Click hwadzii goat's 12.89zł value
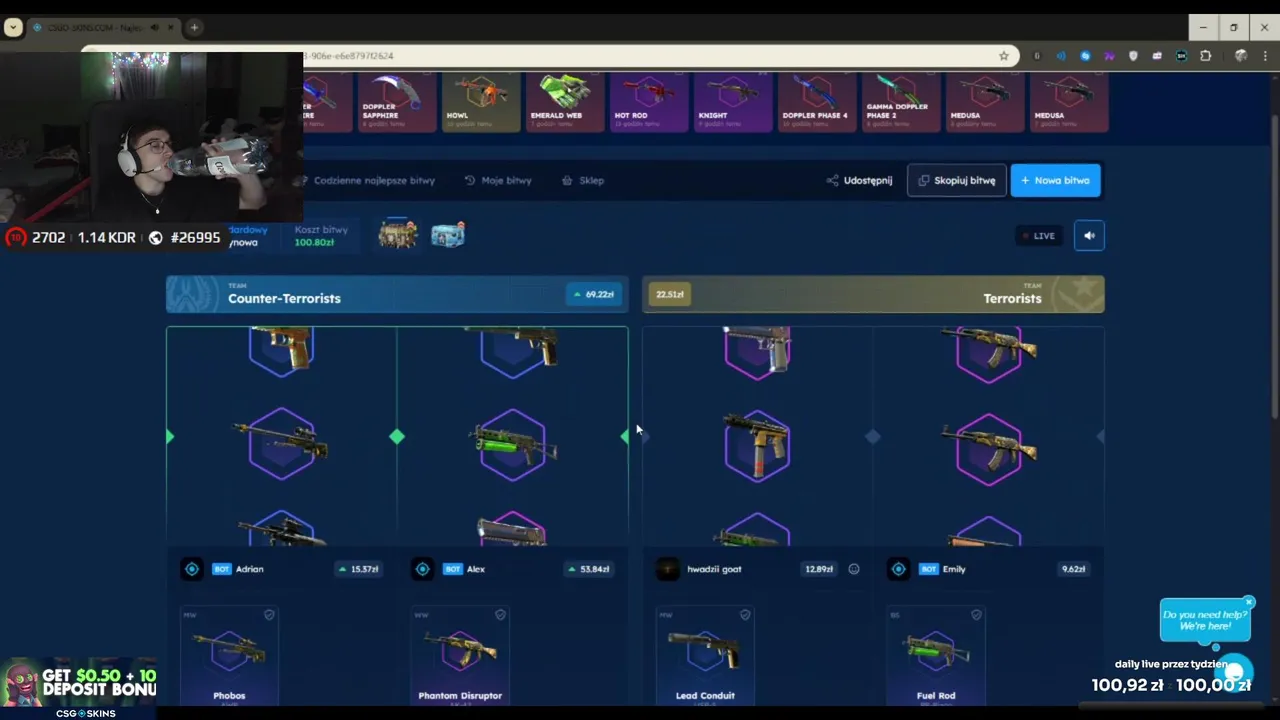 (x=819, y=569)
